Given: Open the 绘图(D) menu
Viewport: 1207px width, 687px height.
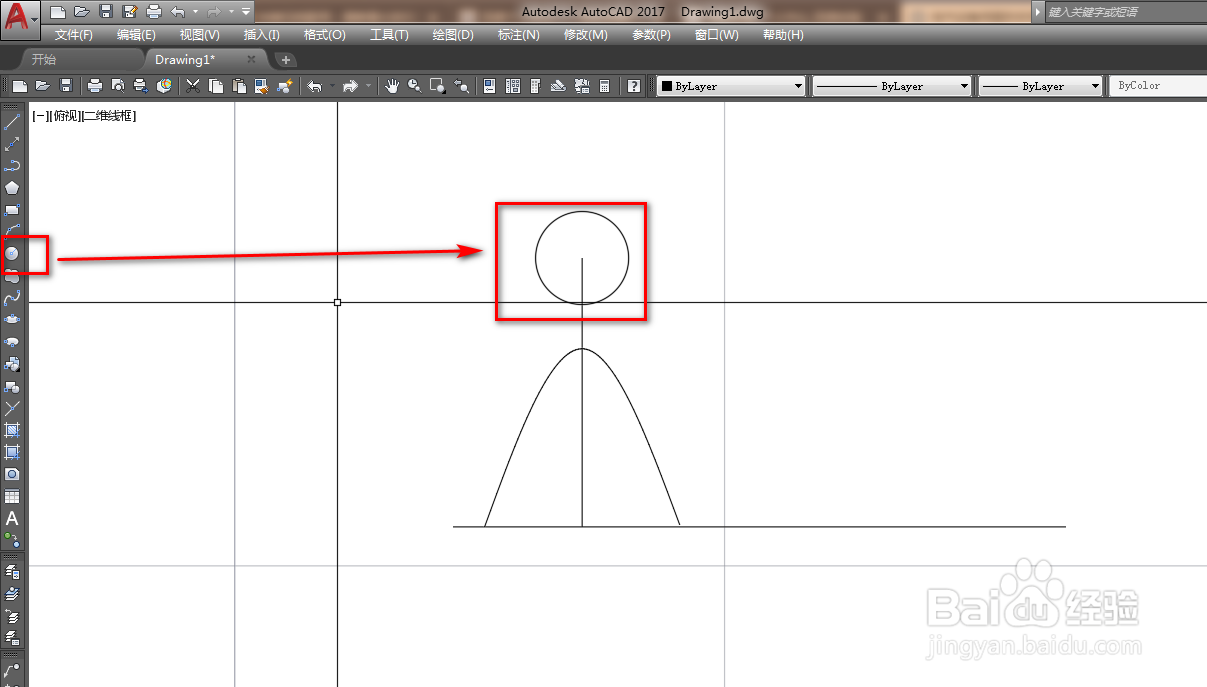Looking at the screenshot, I should pyautogui.click(x=453, y=35).
